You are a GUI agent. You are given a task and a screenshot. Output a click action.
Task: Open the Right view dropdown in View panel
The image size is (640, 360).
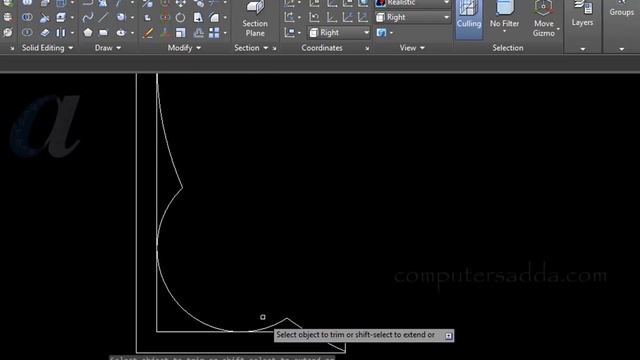click(413, 18)
